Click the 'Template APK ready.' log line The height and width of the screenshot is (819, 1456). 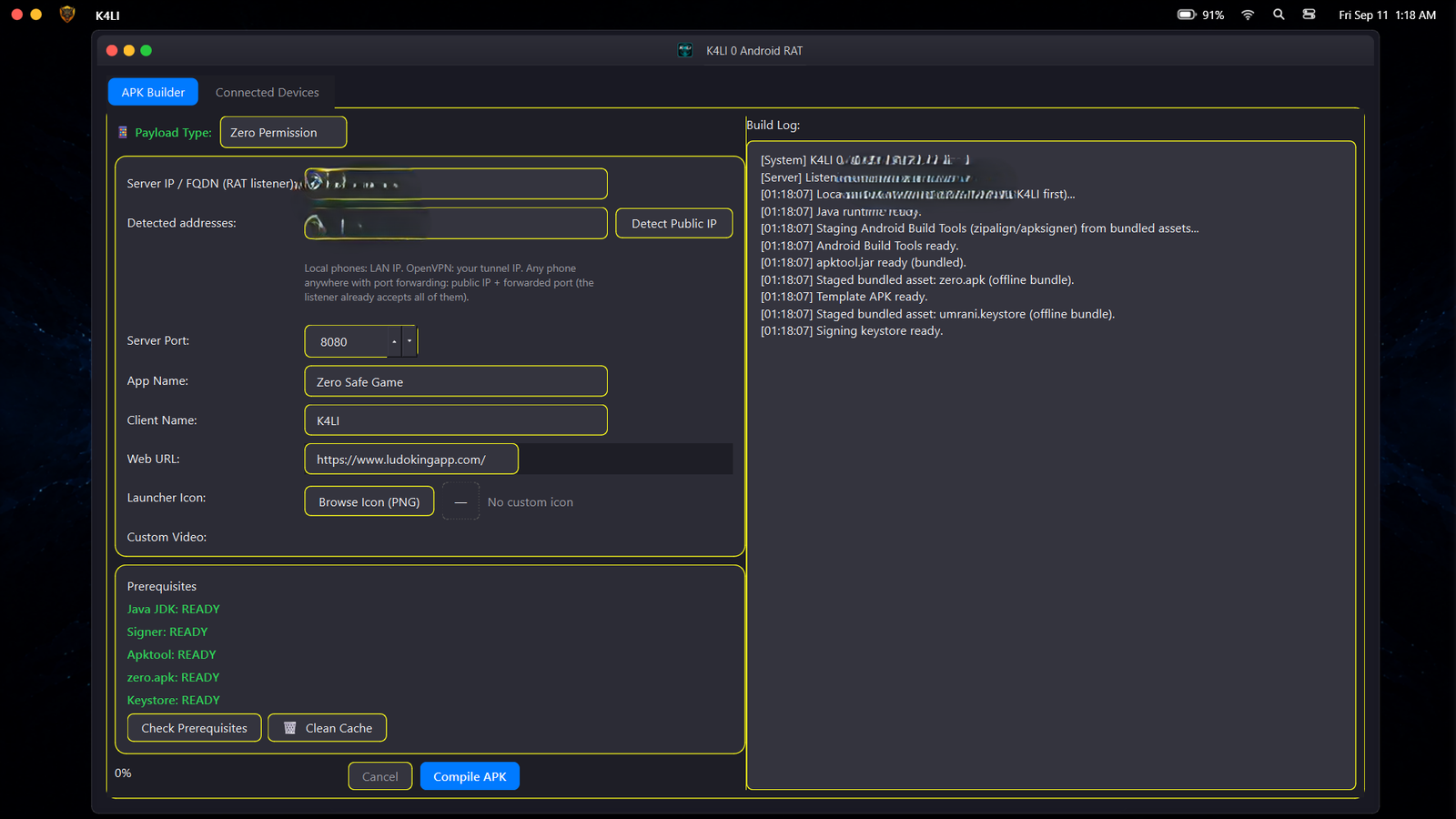[844, 297]
